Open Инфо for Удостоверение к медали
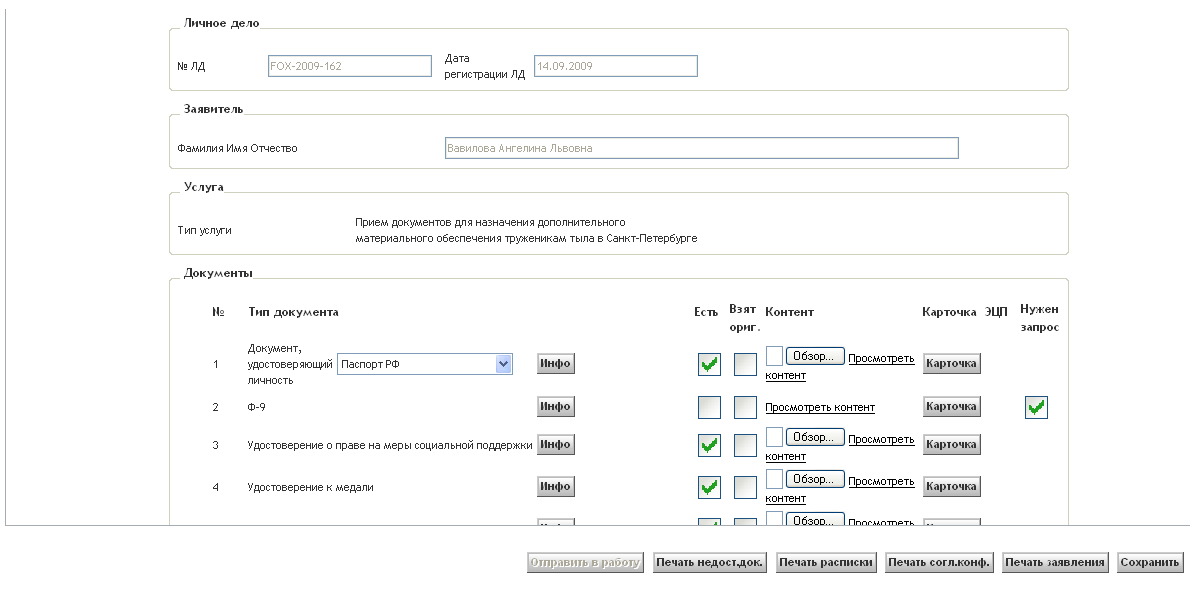The width and height of the screenshot is (1190, 593). [x=556, y=486]
